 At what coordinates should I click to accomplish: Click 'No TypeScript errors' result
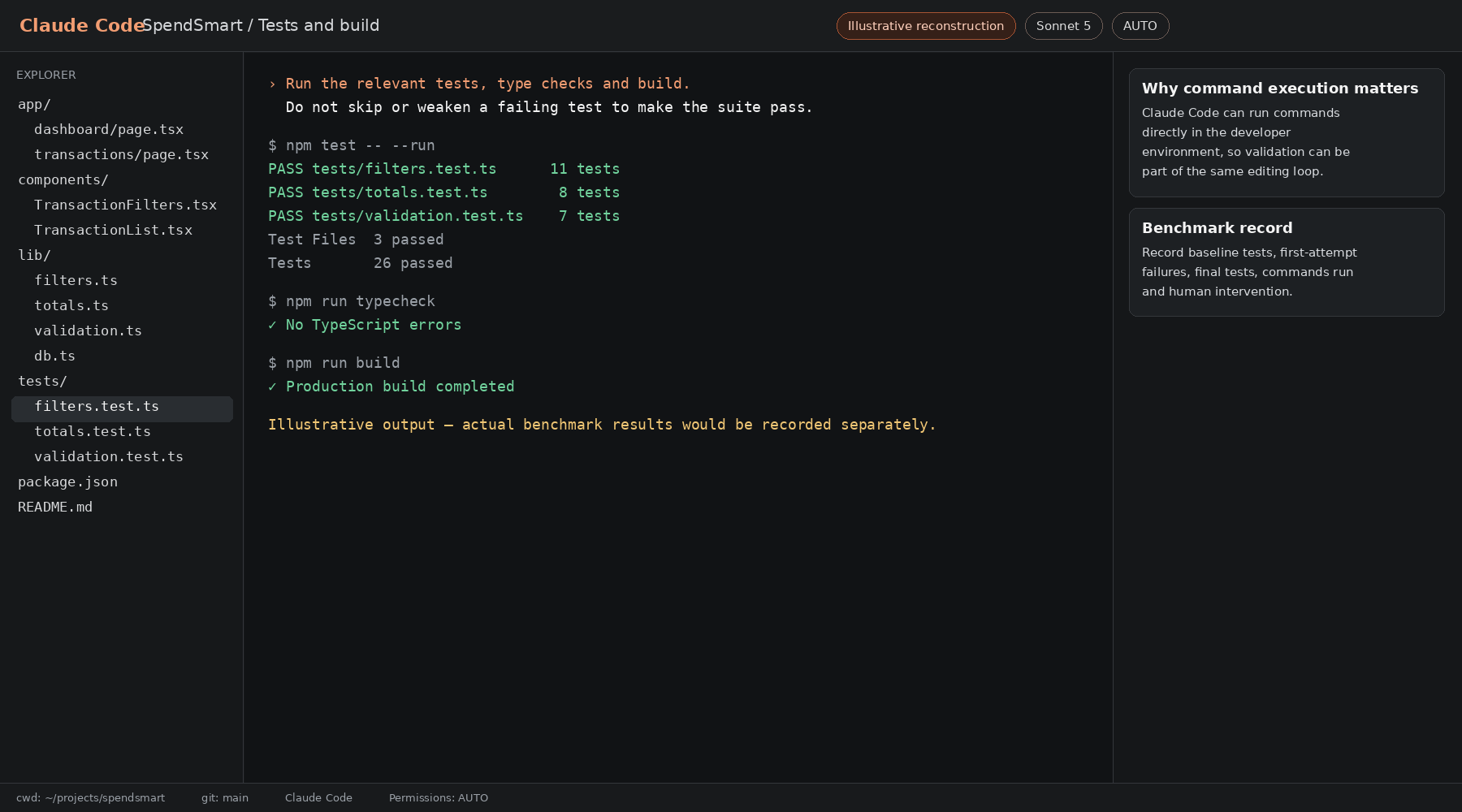[x=365, y=325]
